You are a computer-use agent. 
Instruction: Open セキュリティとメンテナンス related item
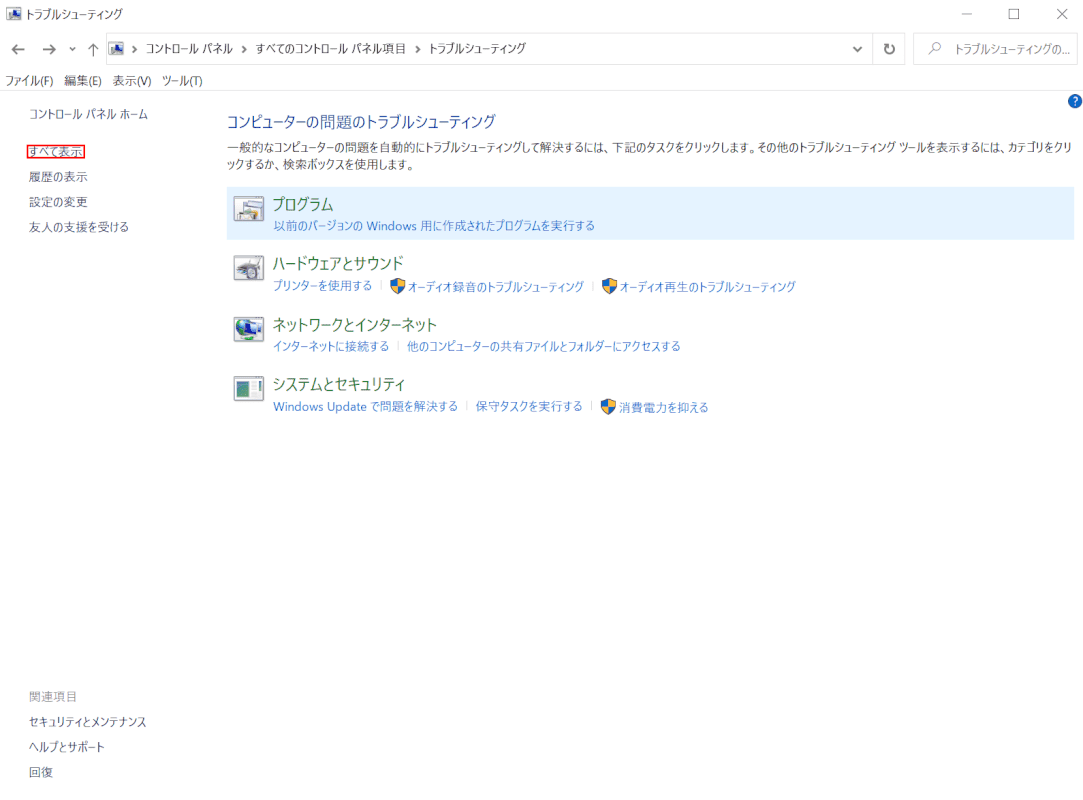click(88, 722)
